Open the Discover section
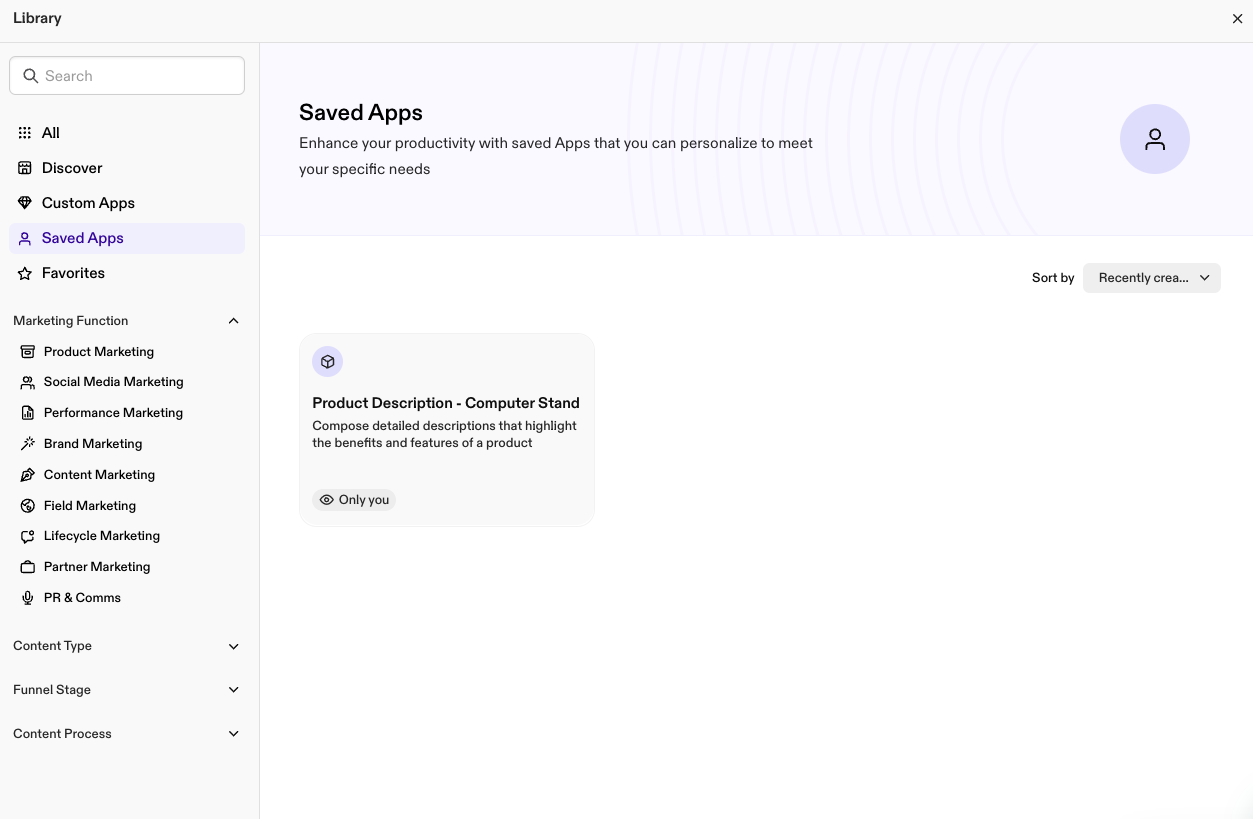 [127, 168]
